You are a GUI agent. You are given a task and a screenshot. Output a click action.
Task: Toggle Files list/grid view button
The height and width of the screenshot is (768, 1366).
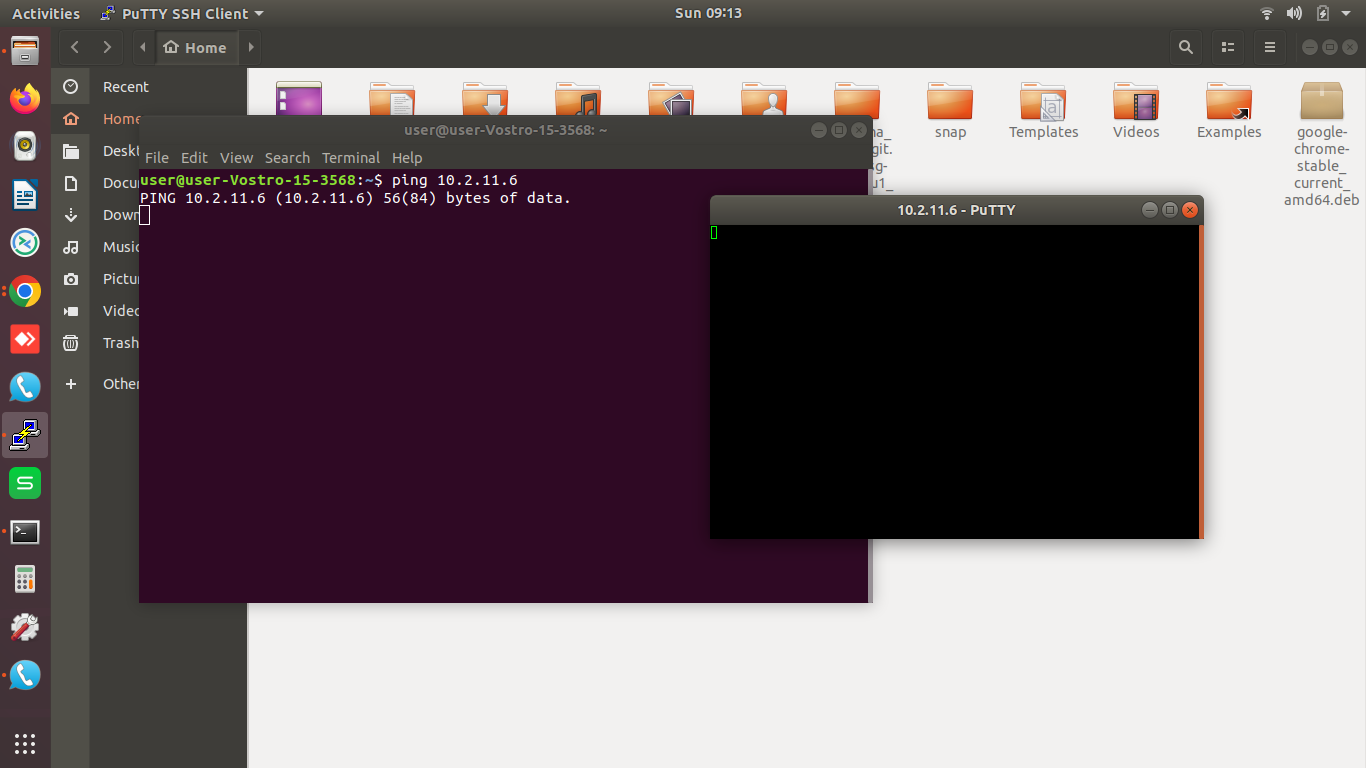point(1228,47)
